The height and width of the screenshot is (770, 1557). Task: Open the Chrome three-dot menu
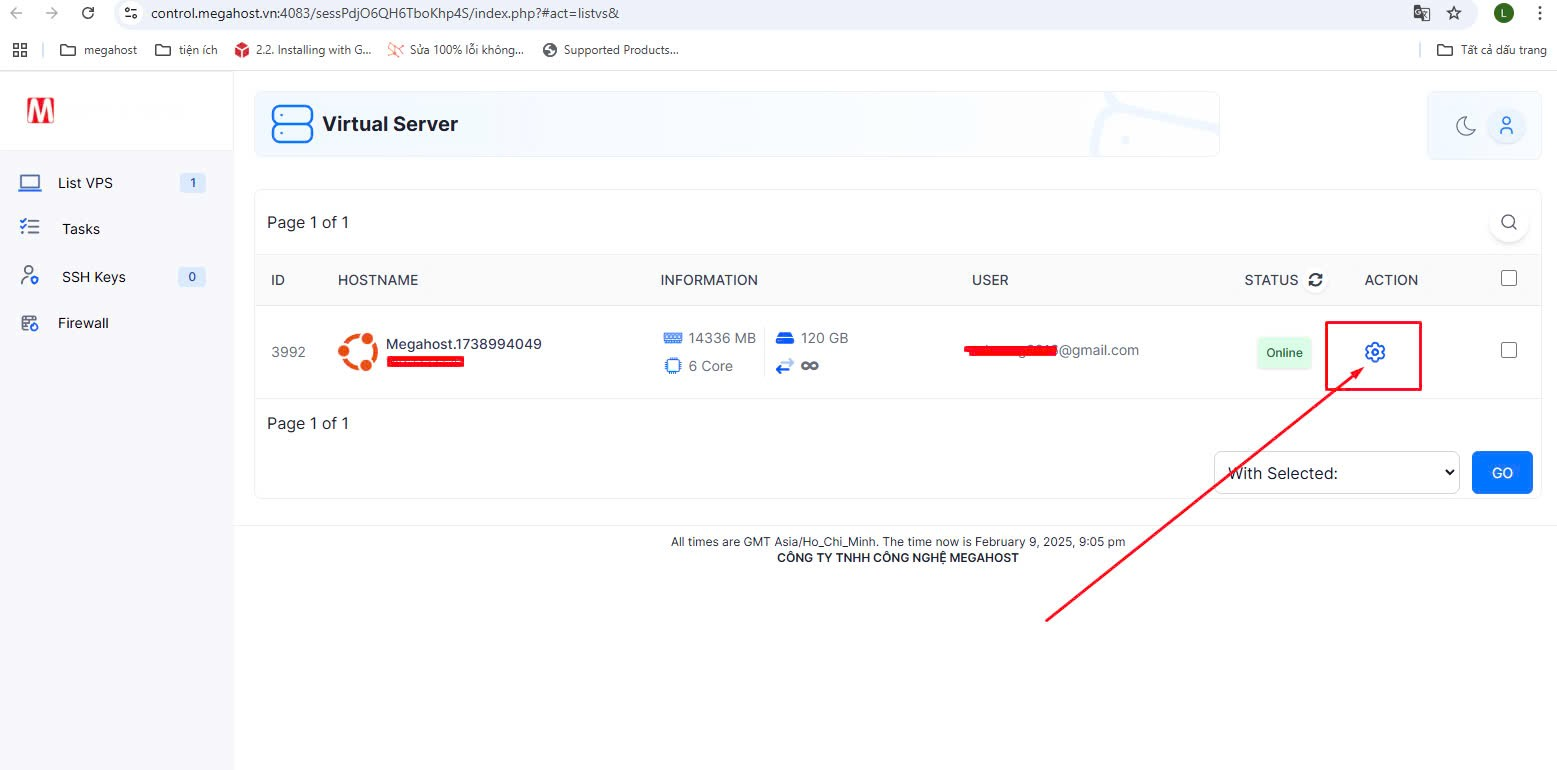(1539, 14)
